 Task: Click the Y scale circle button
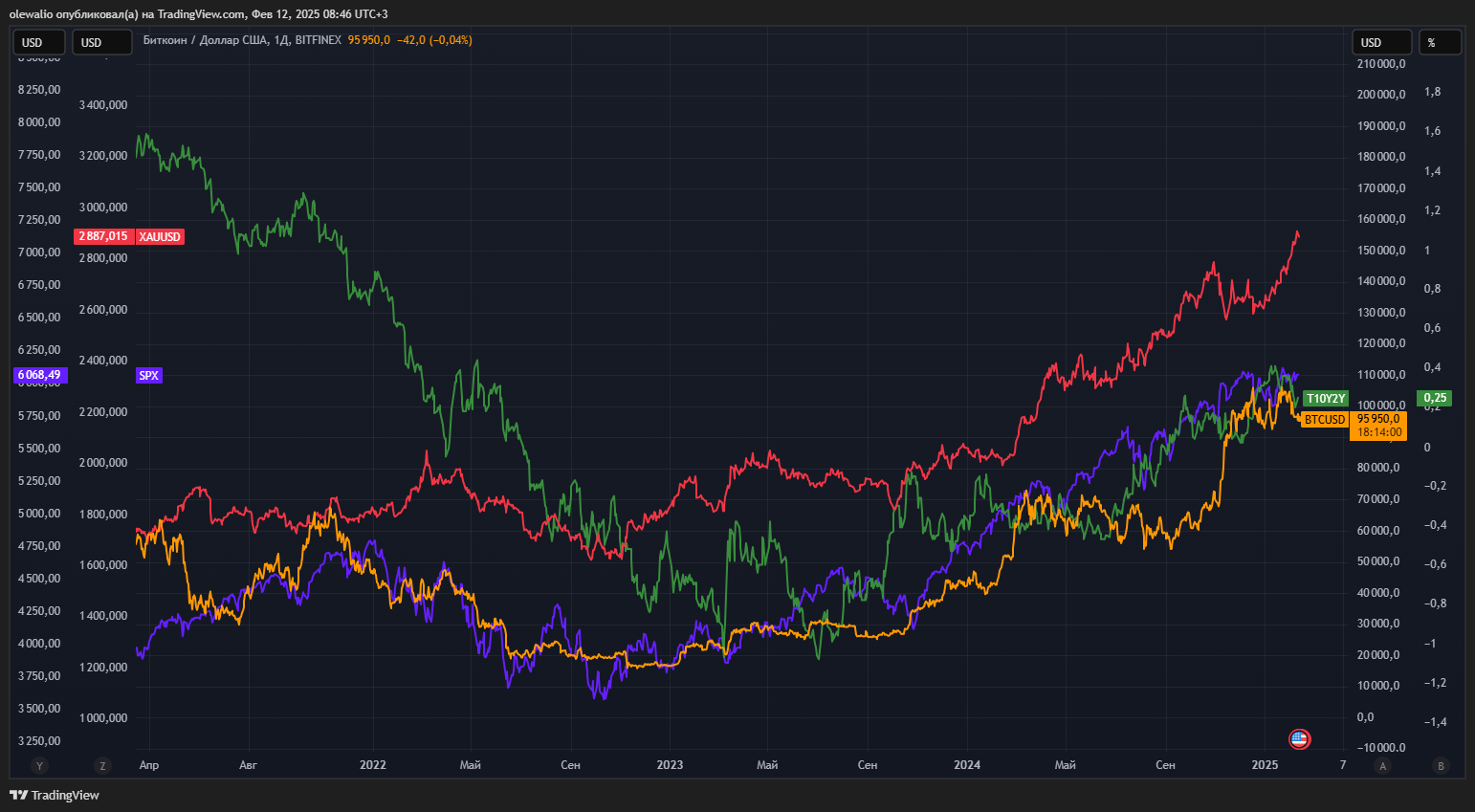(x=39, y=765)
